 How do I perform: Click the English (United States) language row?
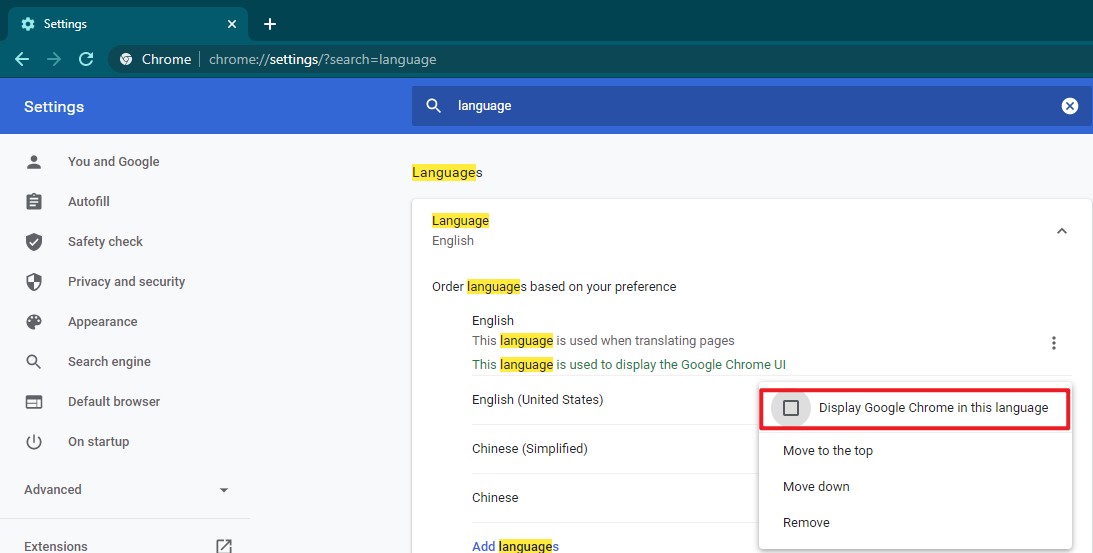click(x=537, y=400)
